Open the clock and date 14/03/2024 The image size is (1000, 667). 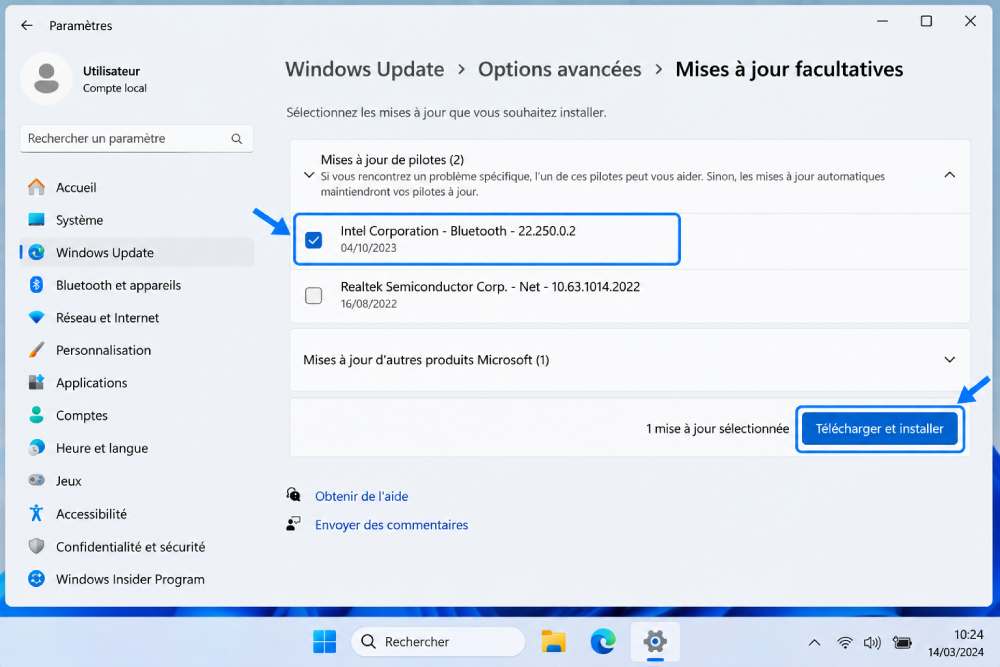[956, 643]
